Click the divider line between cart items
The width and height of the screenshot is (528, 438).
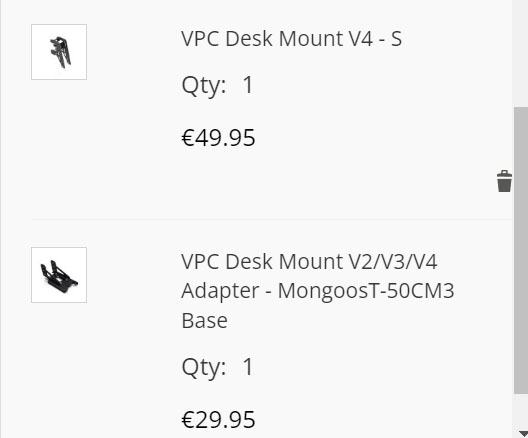pyautogui.click(x=272, y=219)
